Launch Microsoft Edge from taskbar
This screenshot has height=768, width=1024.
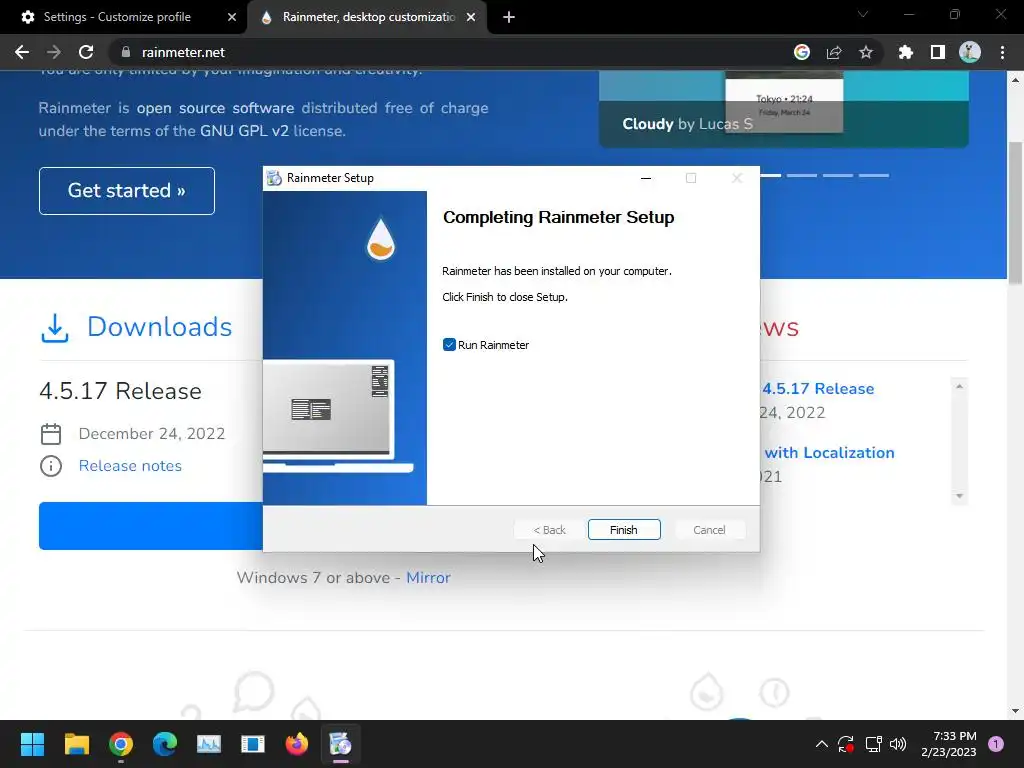click(x=165, y=744)
